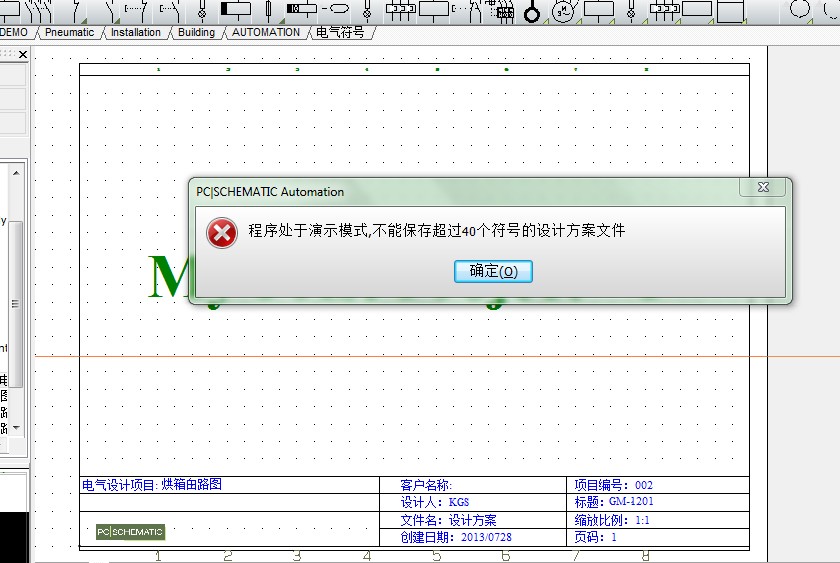
Task: Close the PC|SCHEMATIC Automation error dialog
Action: 762,188
